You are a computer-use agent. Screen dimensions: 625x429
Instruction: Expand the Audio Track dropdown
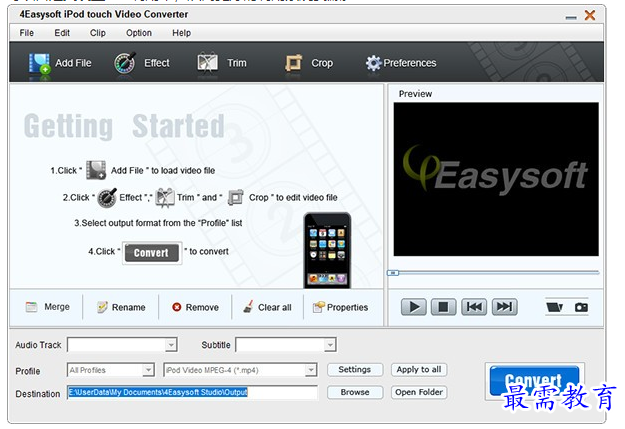tap(171, 345)
